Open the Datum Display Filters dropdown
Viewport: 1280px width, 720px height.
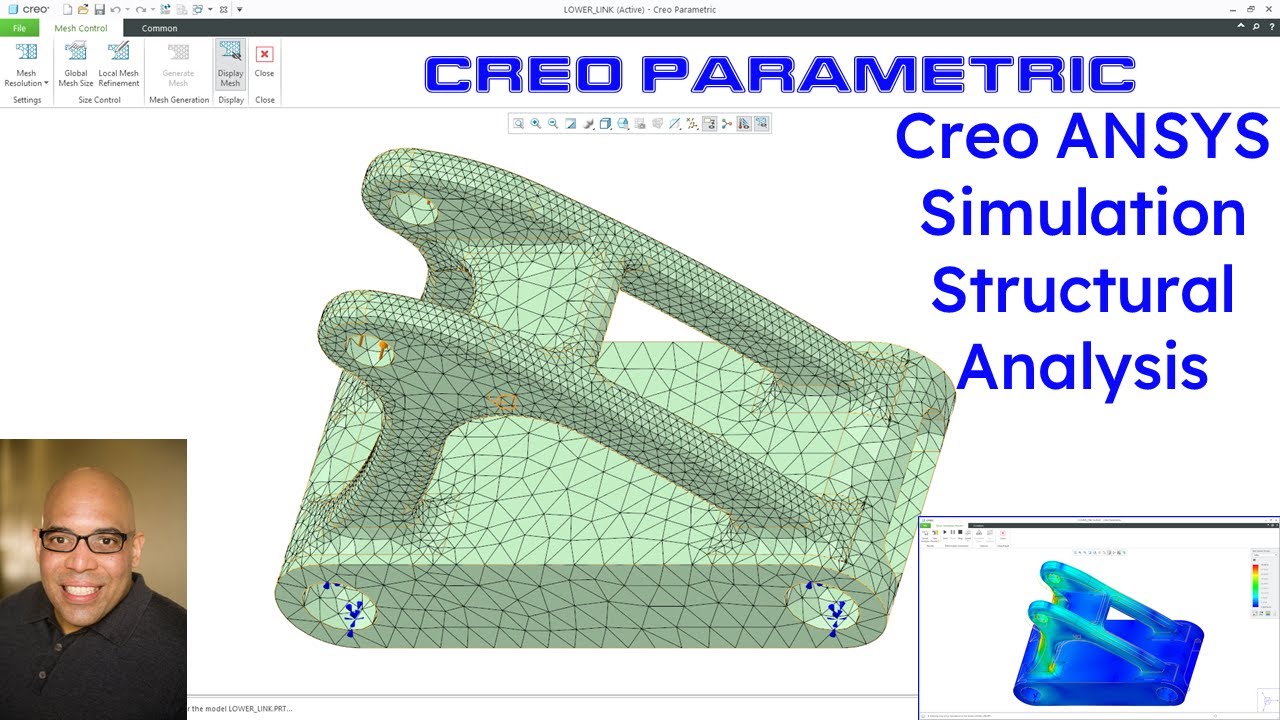(x=674, y=124)
